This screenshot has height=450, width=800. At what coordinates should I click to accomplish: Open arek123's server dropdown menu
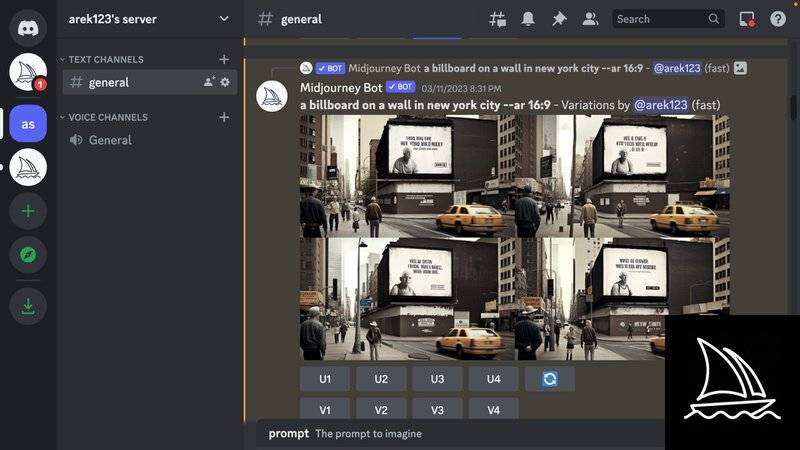click(x=150, y=19)
